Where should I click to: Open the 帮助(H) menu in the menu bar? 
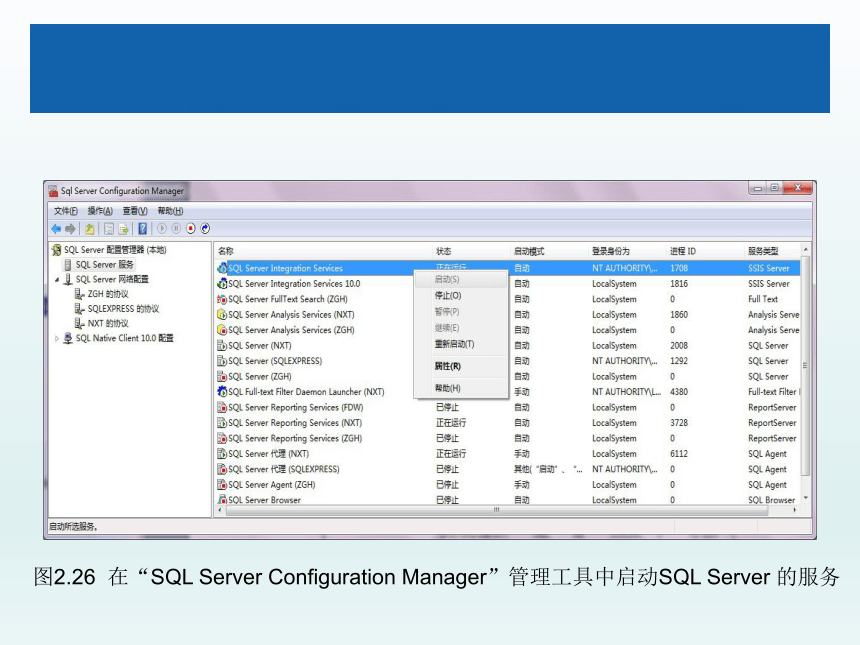coord(170,211)
